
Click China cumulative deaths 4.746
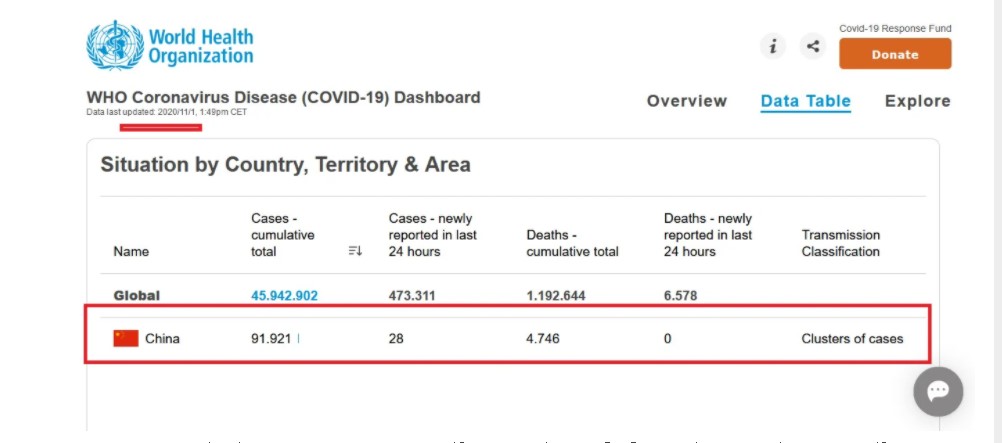click(x=543, y=339)
